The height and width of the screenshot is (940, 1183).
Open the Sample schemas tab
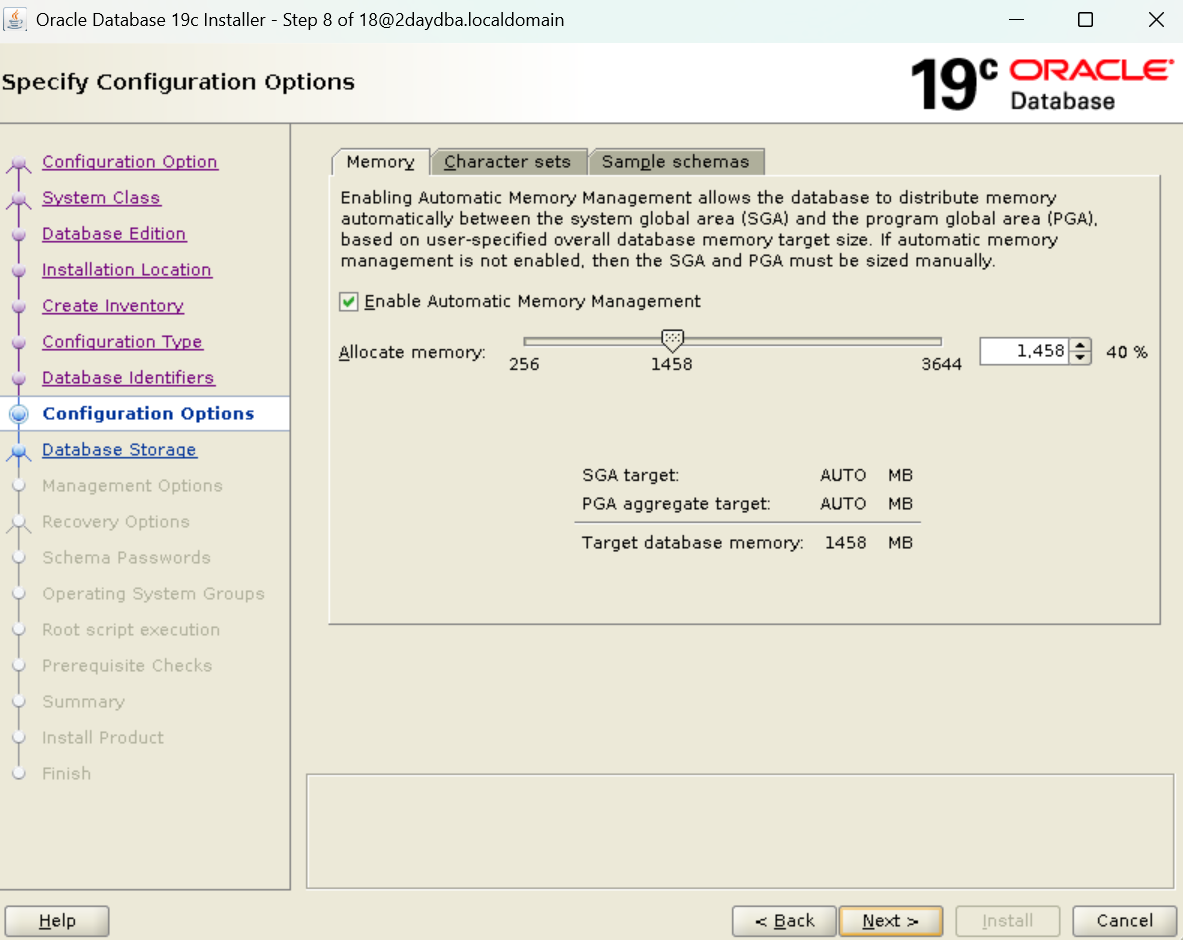(x=675, y=161)
